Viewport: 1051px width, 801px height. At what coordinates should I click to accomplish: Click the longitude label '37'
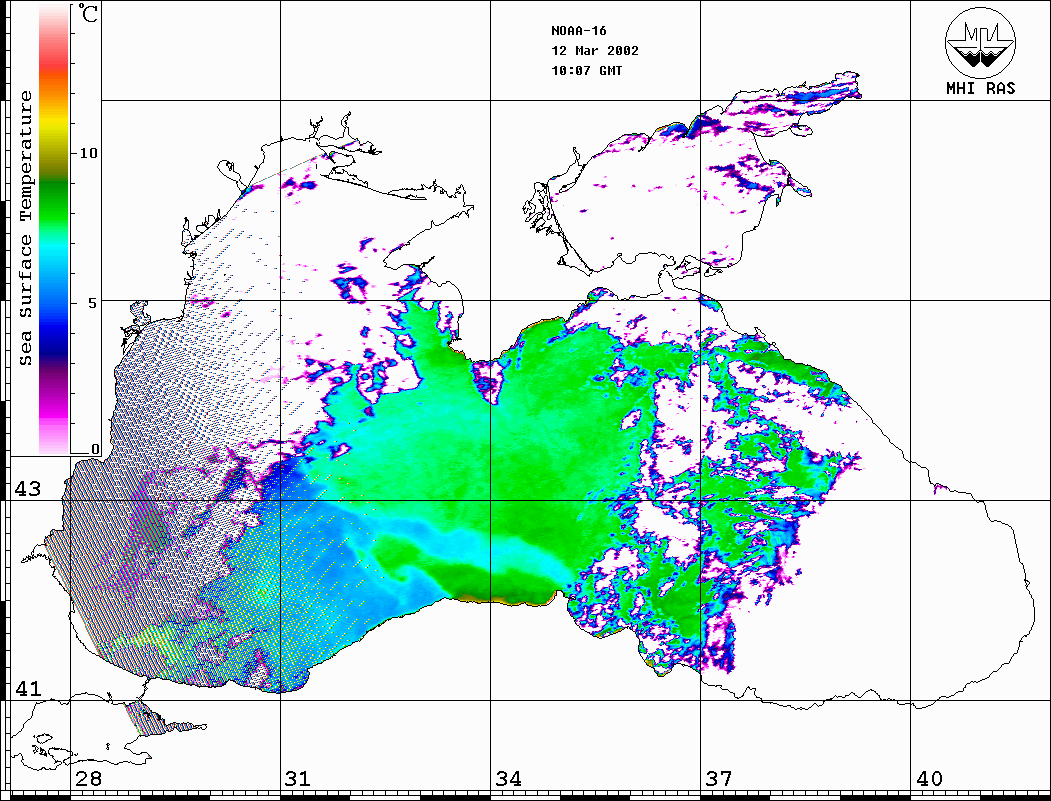click(719, 779)
